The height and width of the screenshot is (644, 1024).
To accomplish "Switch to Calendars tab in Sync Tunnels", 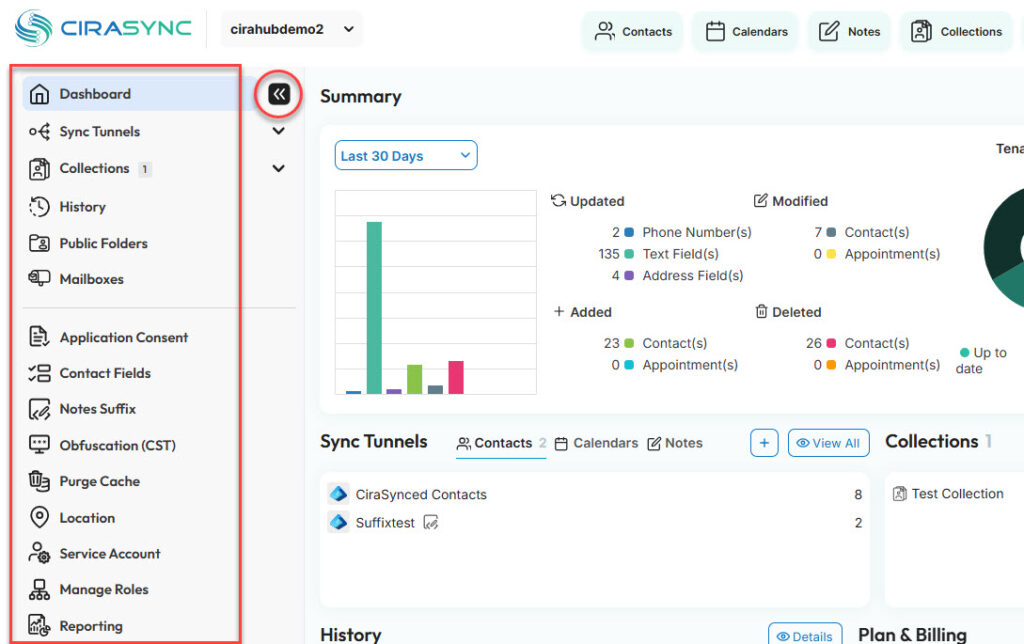I will click(596, 443).
